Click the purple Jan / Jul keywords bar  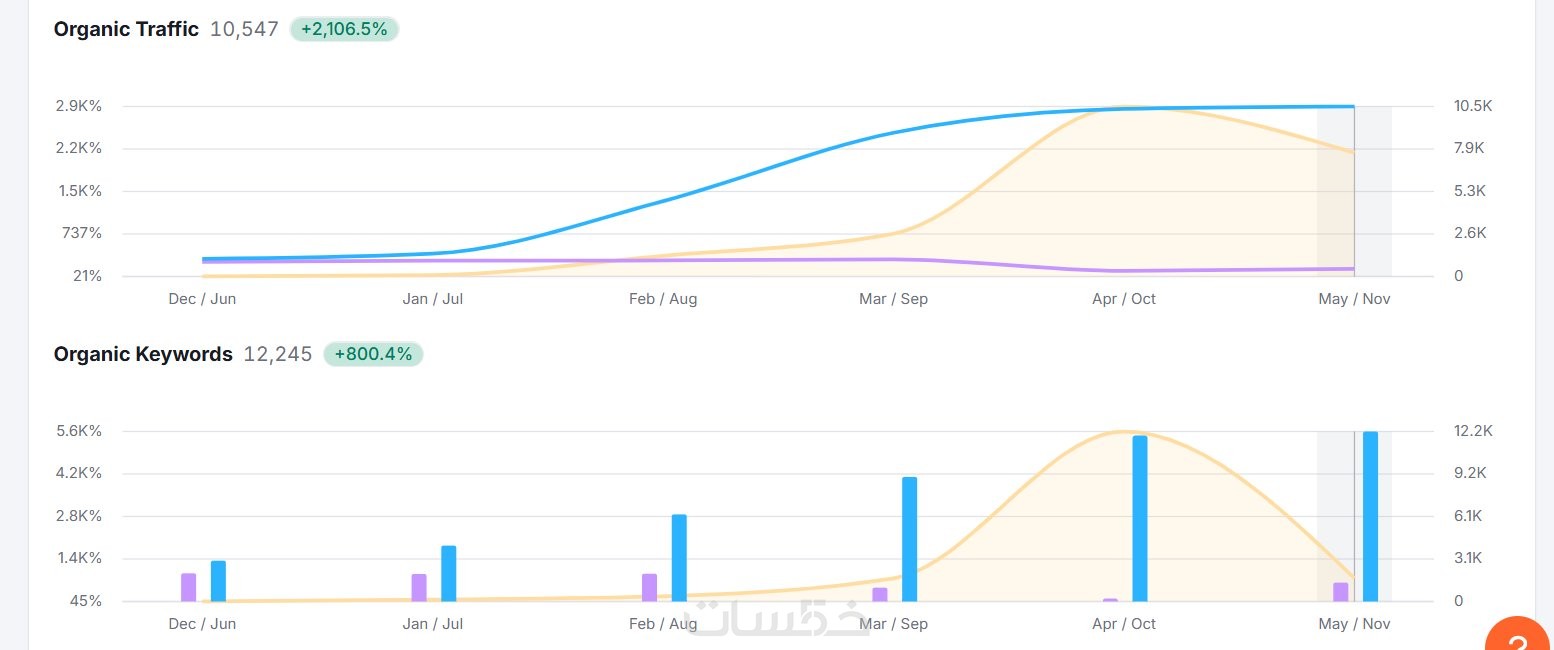(419, 587)
